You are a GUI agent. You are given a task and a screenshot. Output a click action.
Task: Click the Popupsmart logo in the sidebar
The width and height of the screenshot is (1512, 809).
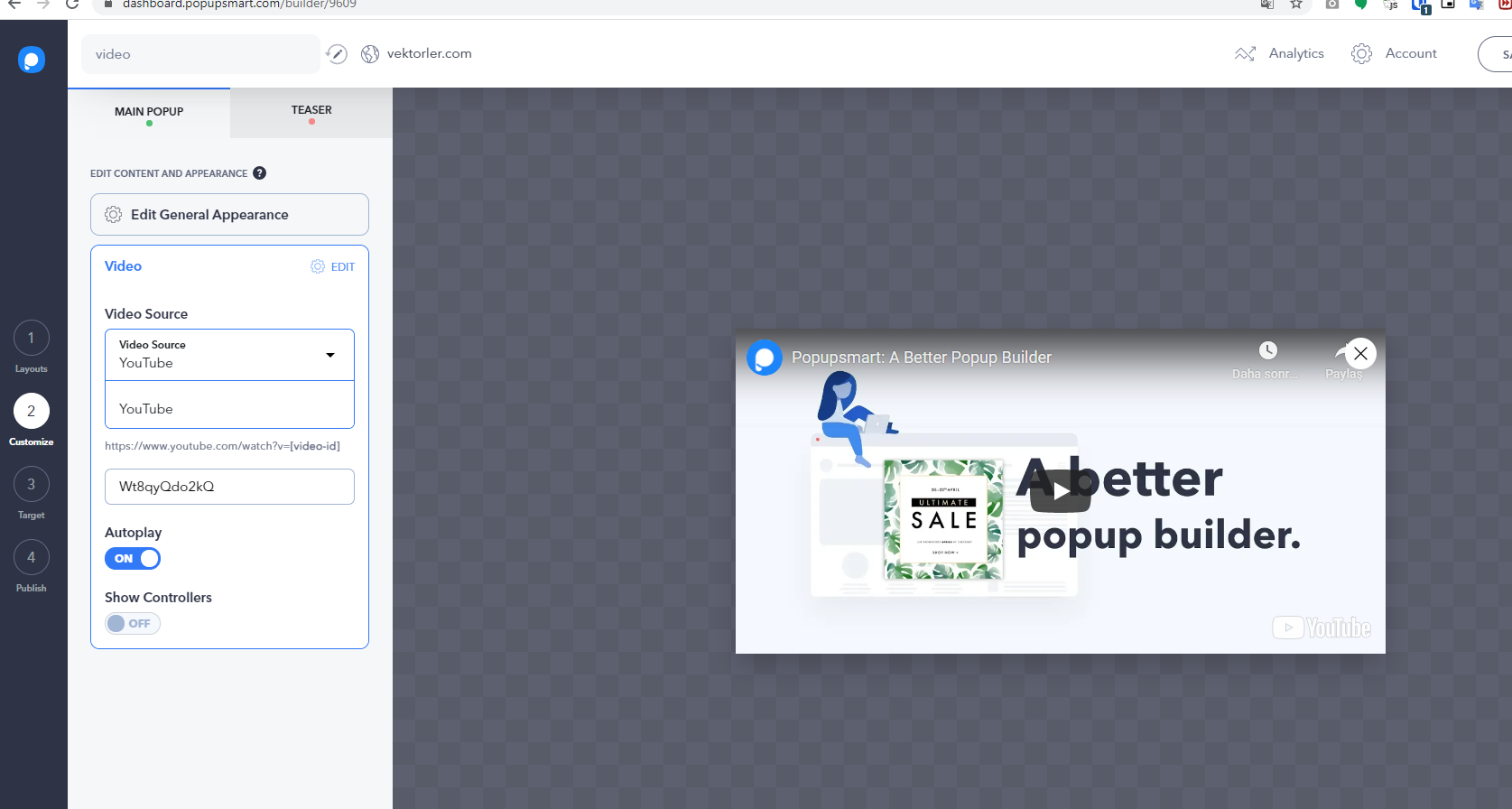32,60
